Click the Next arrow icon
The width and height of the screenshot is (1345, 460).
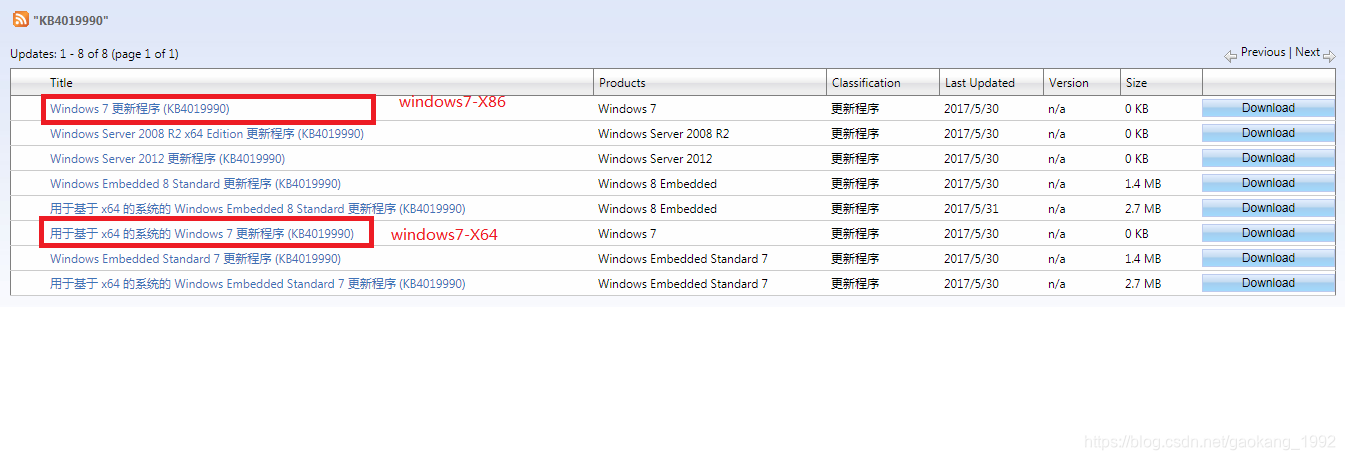(x=1329, y=55)
